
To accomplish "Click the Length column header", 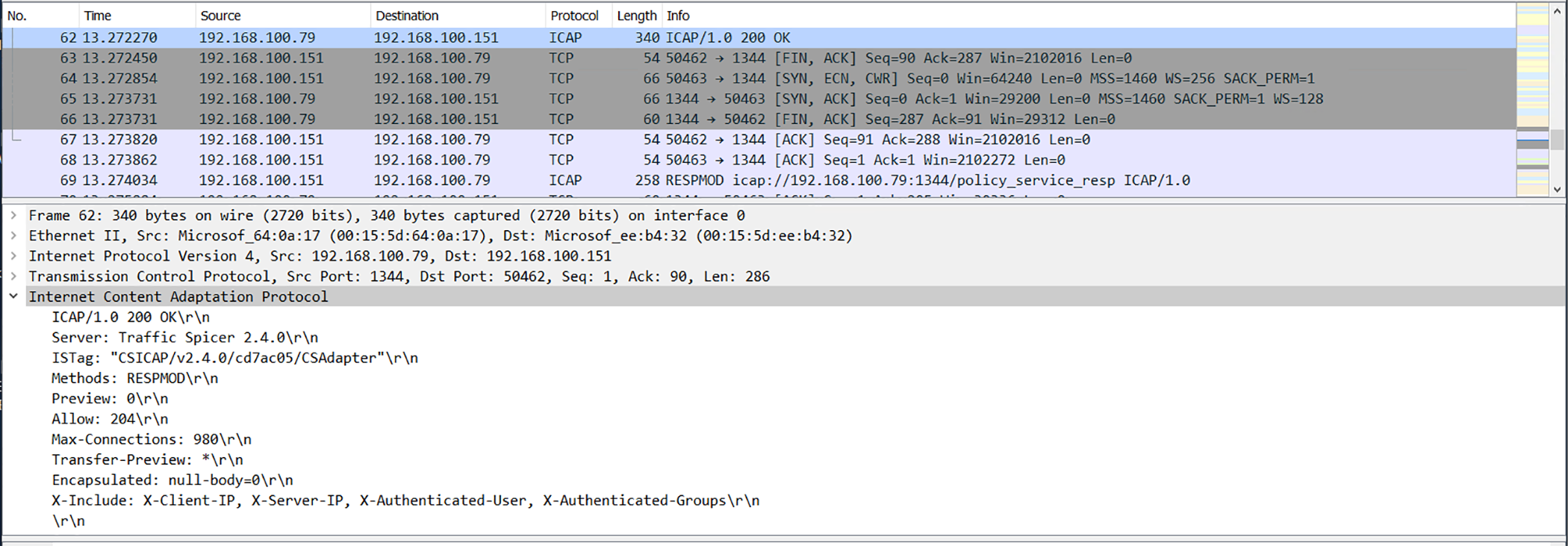I will [x=636, y=16].
